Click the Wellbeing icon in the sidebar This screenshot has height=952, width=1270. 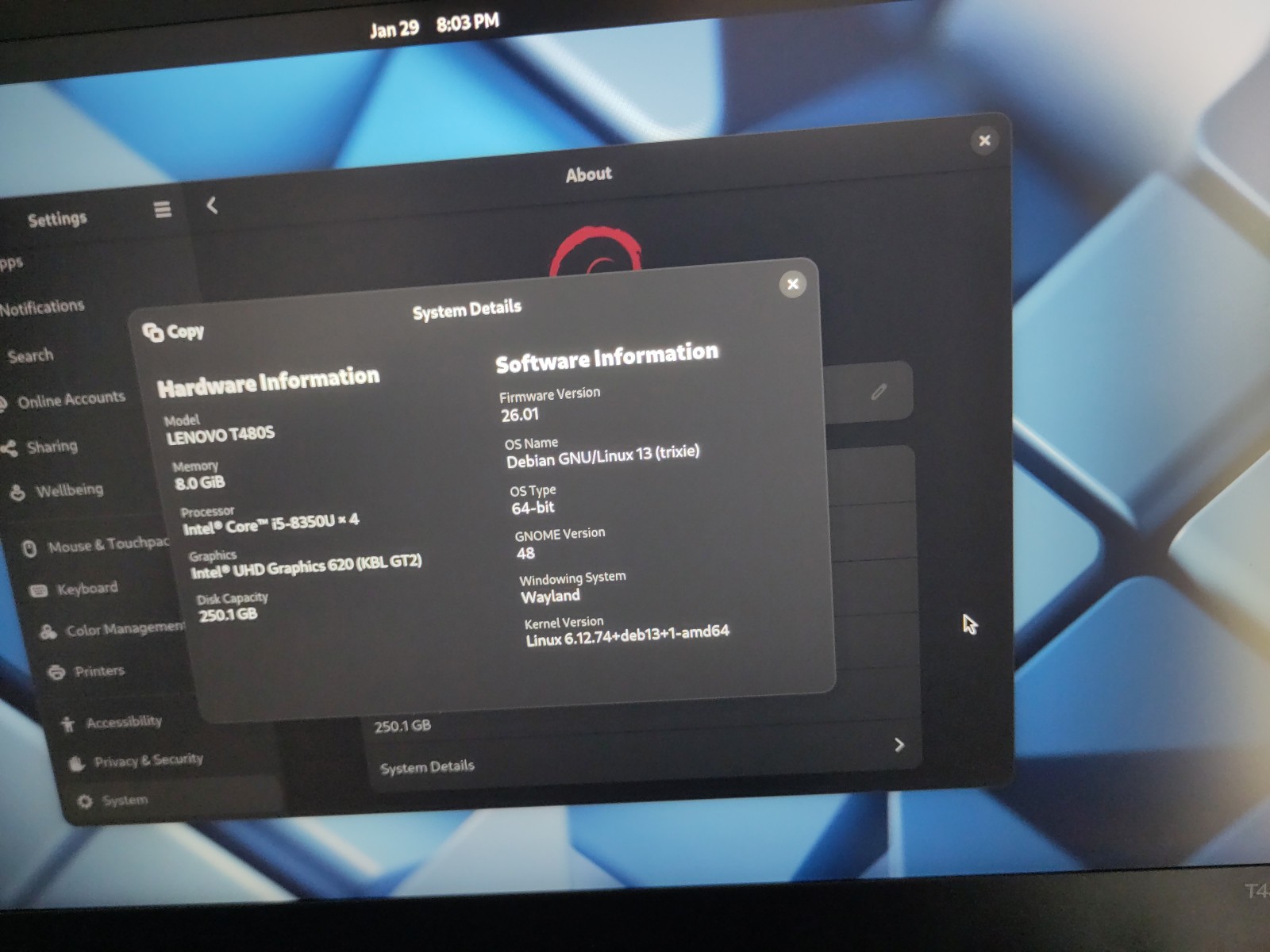pyautogui.click(x=17, y=493)
